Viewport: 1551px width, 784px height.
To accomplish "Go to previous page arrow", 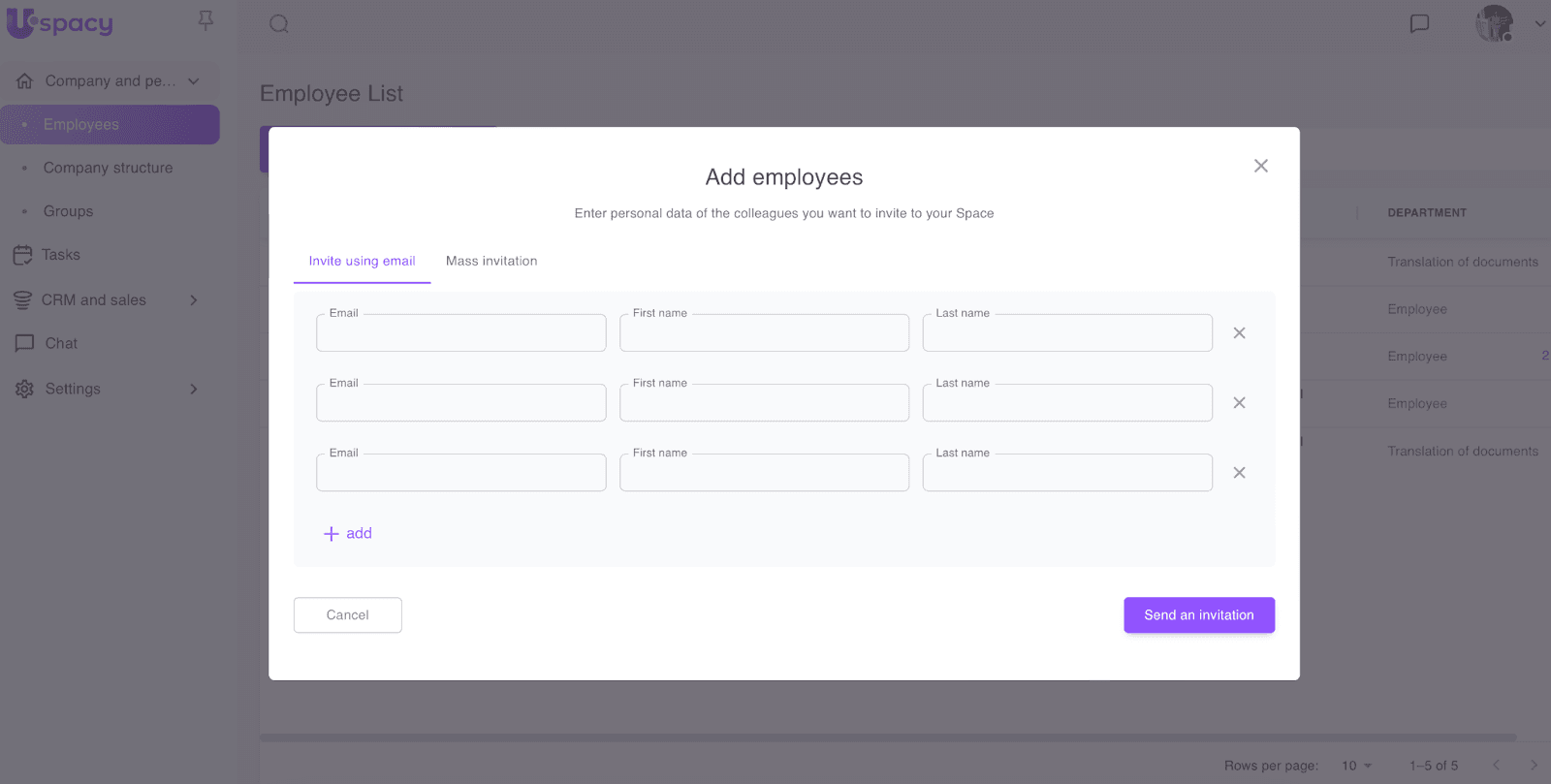I will click(x=1497, y=766).
